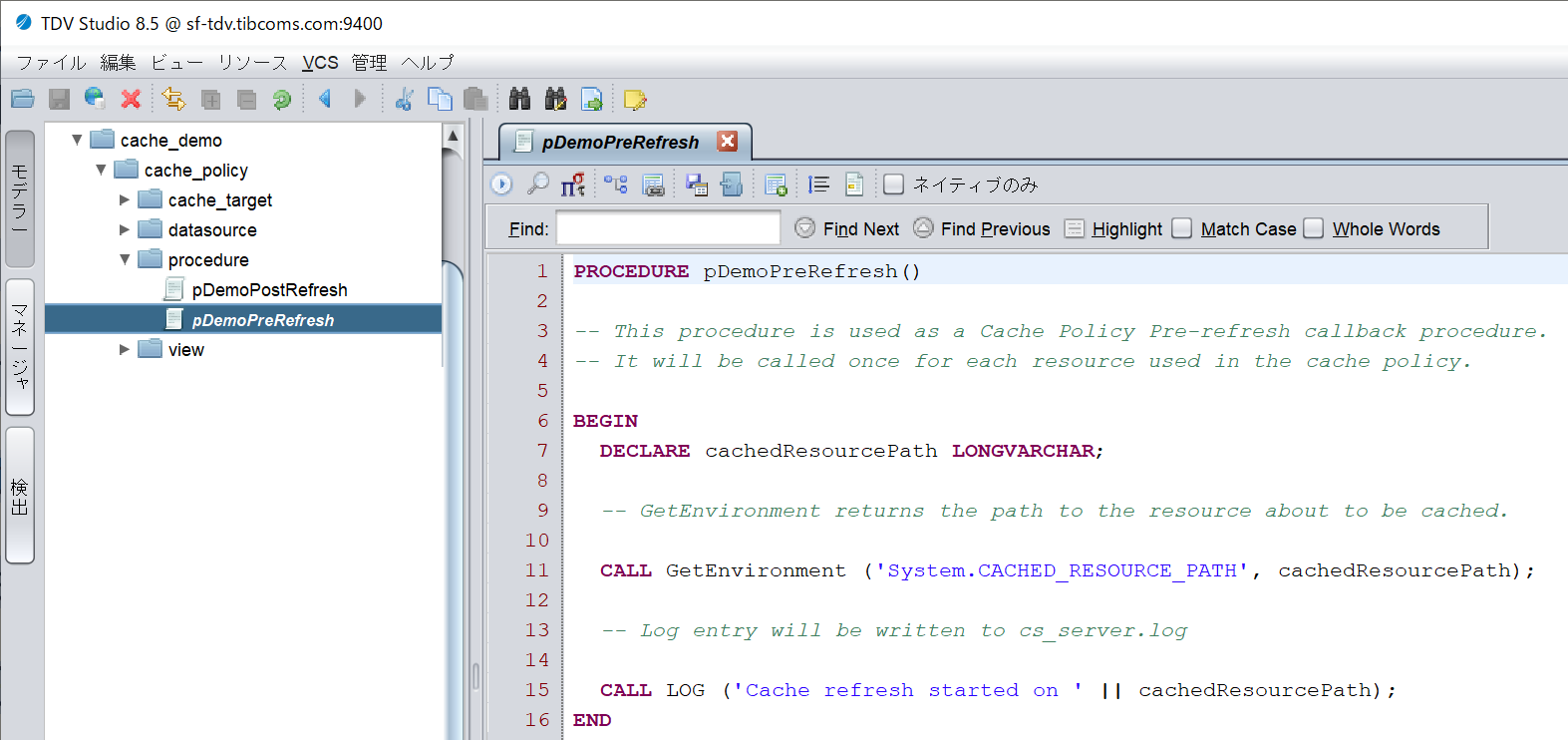The width and height of the screenshot is (1568, 740).
Task: Click the table with link icon
Action: pos(653,184)
